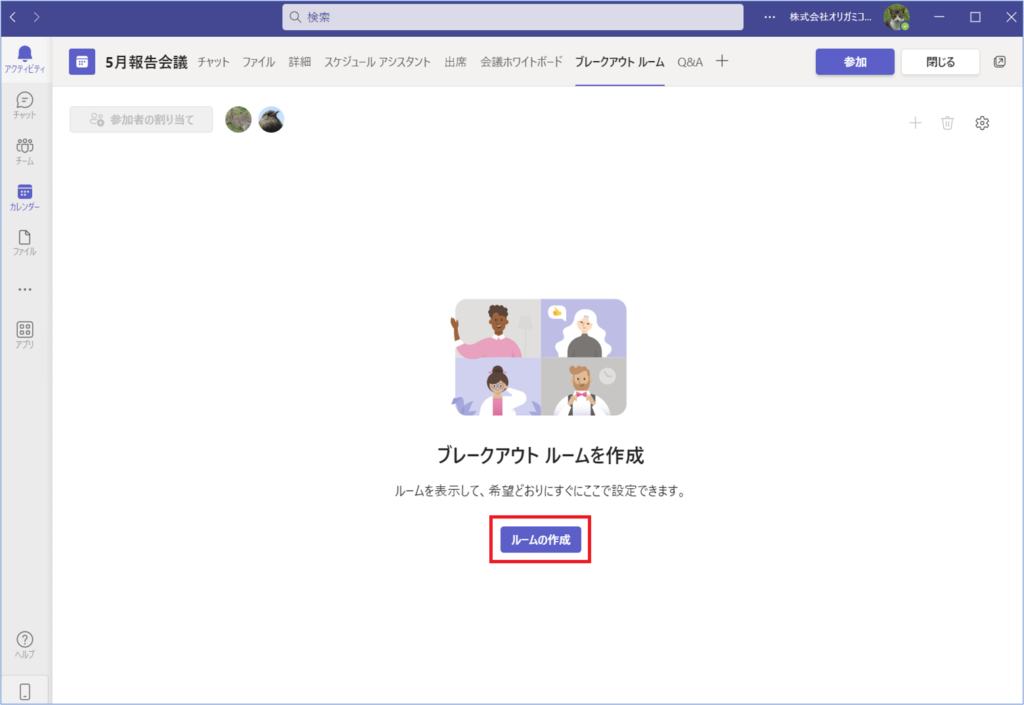Open Files in the left sidebar
Image resolution: width=1024 pixels, height=705 pixels.
25,243
